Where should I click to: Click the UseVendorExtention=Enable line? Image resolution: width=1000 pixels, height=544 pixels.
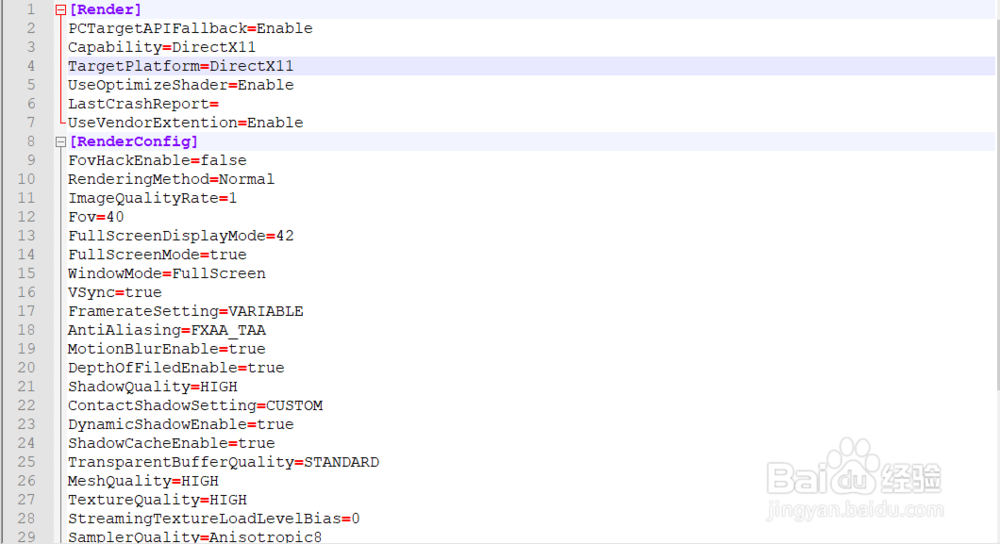pyautogui.click(x=186, y=122)
